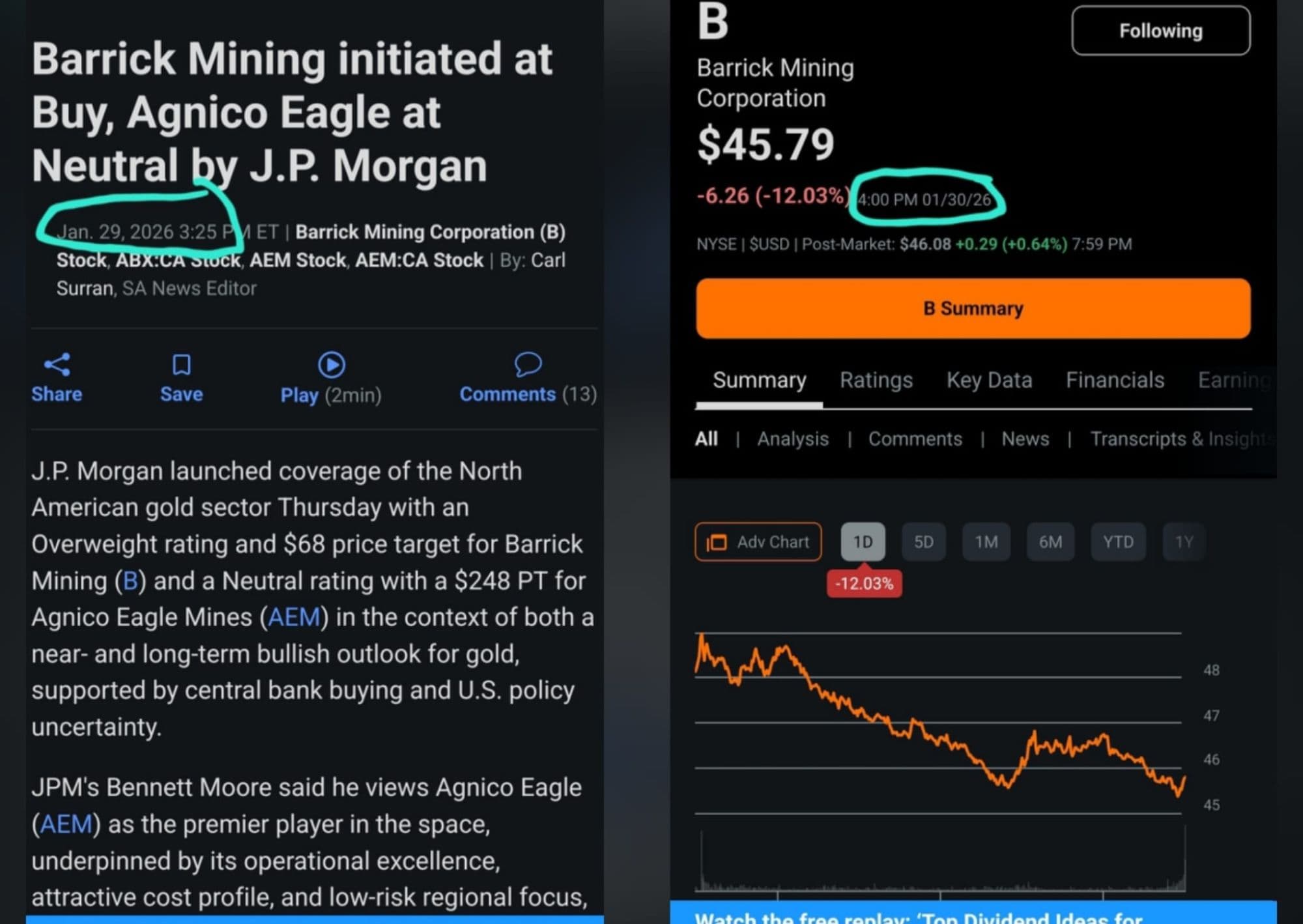
Task: Open the Financials tab
Action: pos(1115,380)
